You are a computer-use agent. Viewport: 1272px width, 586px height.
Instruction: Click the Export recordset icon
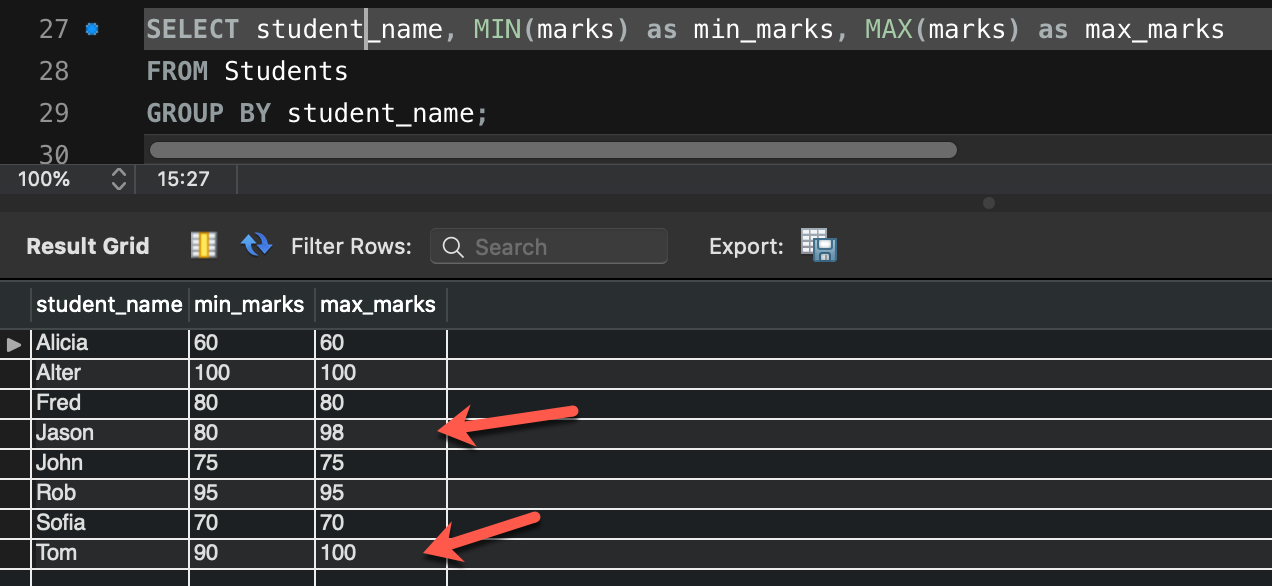[816, 245]
